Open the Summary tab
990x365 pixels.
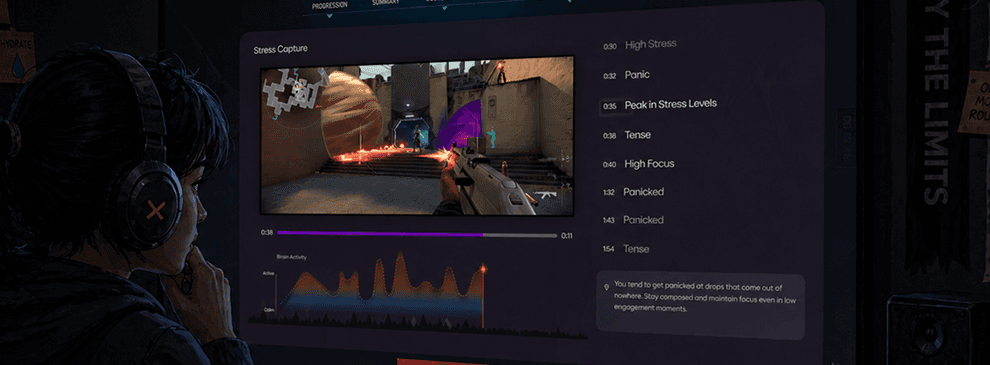point(386,3)
